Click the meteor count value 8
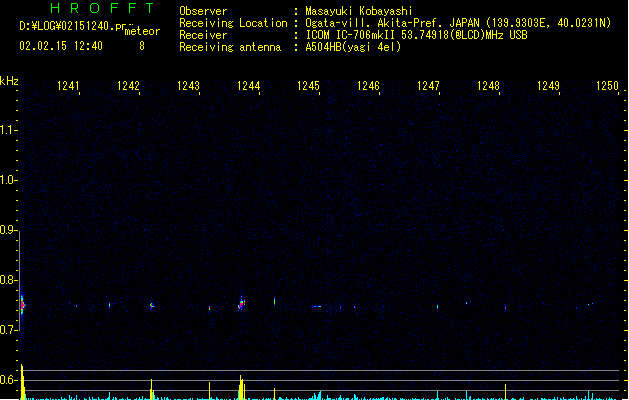Image resolution: width=629 pixels, height=400 pixels. [x=142, y=46]
